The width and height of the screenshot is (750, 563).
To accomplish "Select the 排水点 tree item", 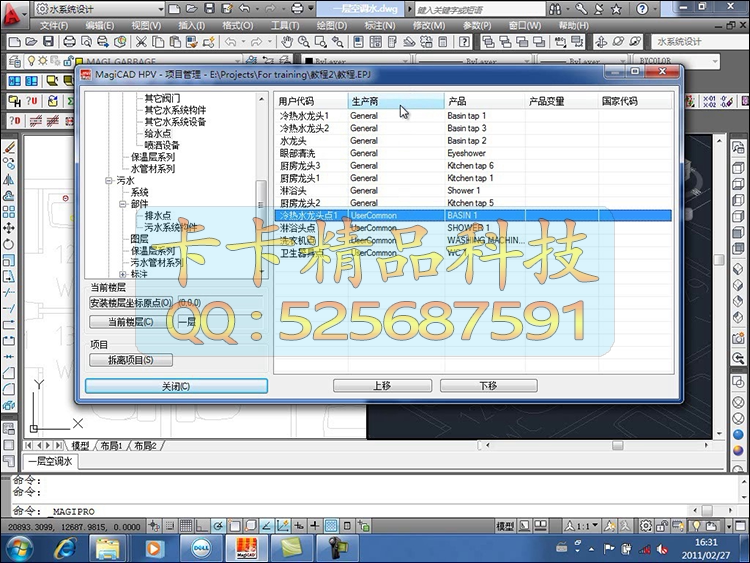I will [x=158, y=215].
